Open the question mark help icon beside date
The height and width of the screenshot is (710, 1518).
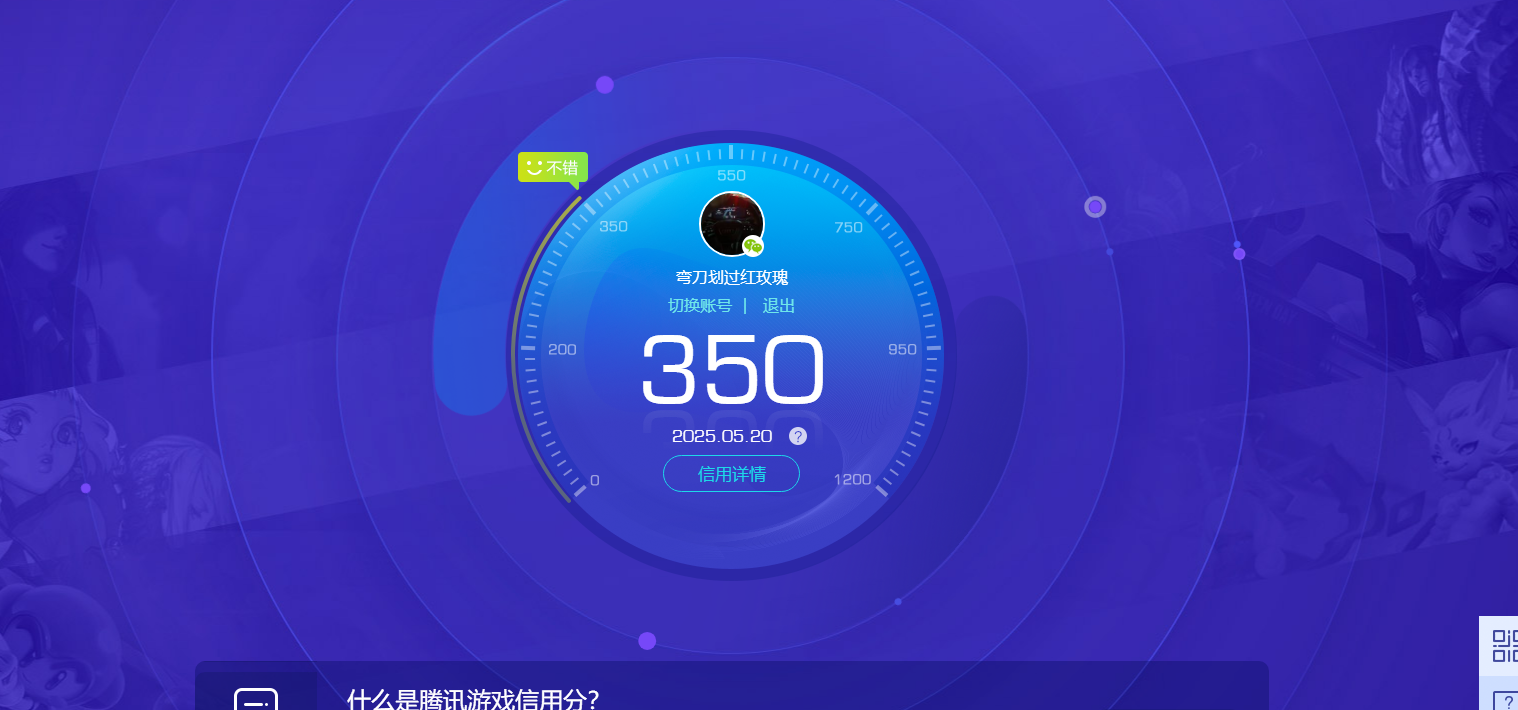pos(798,436)
